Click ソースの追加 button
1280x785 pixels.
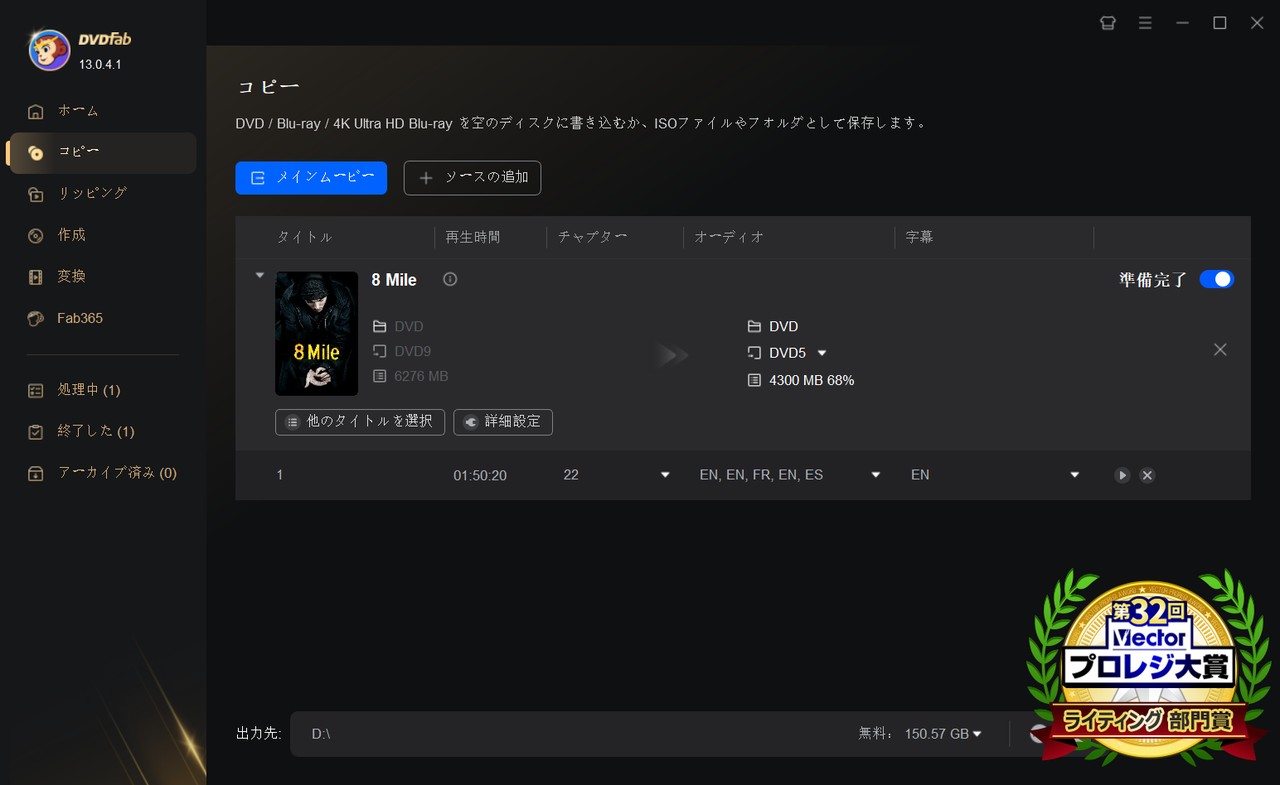[x=472, y=178]
